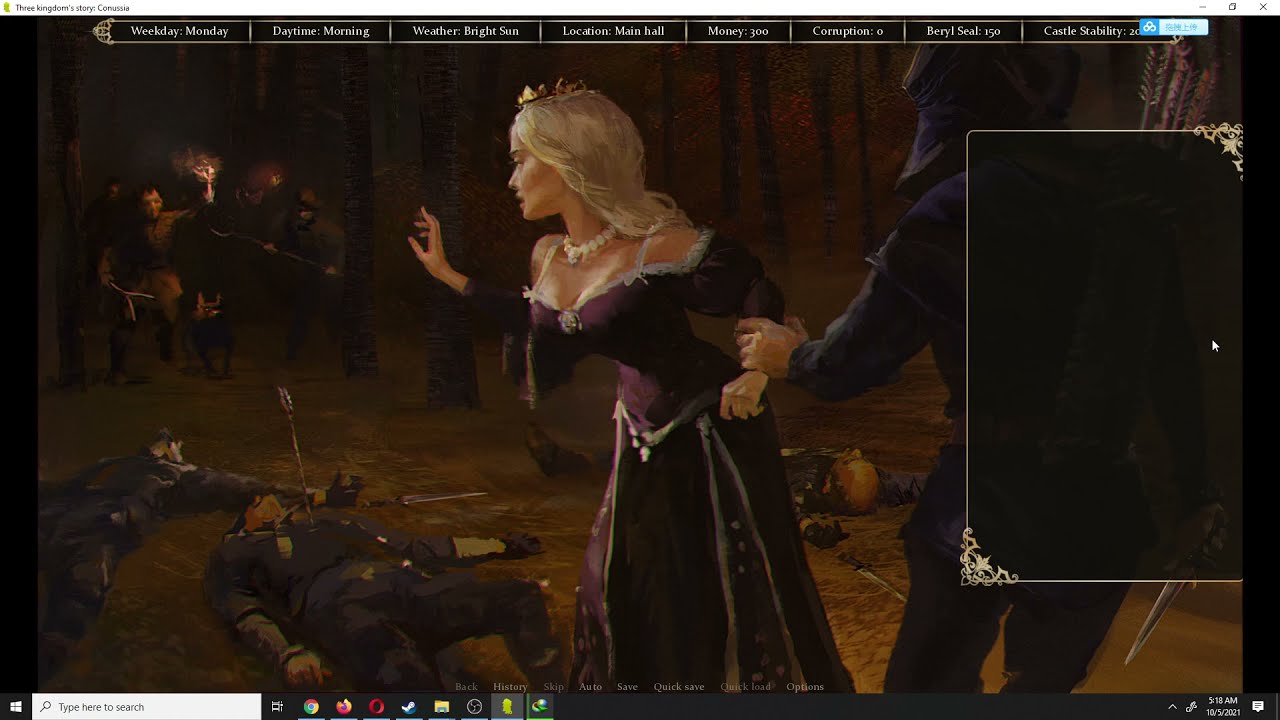1280x720 pixels.
Task: Launch Opera from the taskbar
Action: [376, 707]
